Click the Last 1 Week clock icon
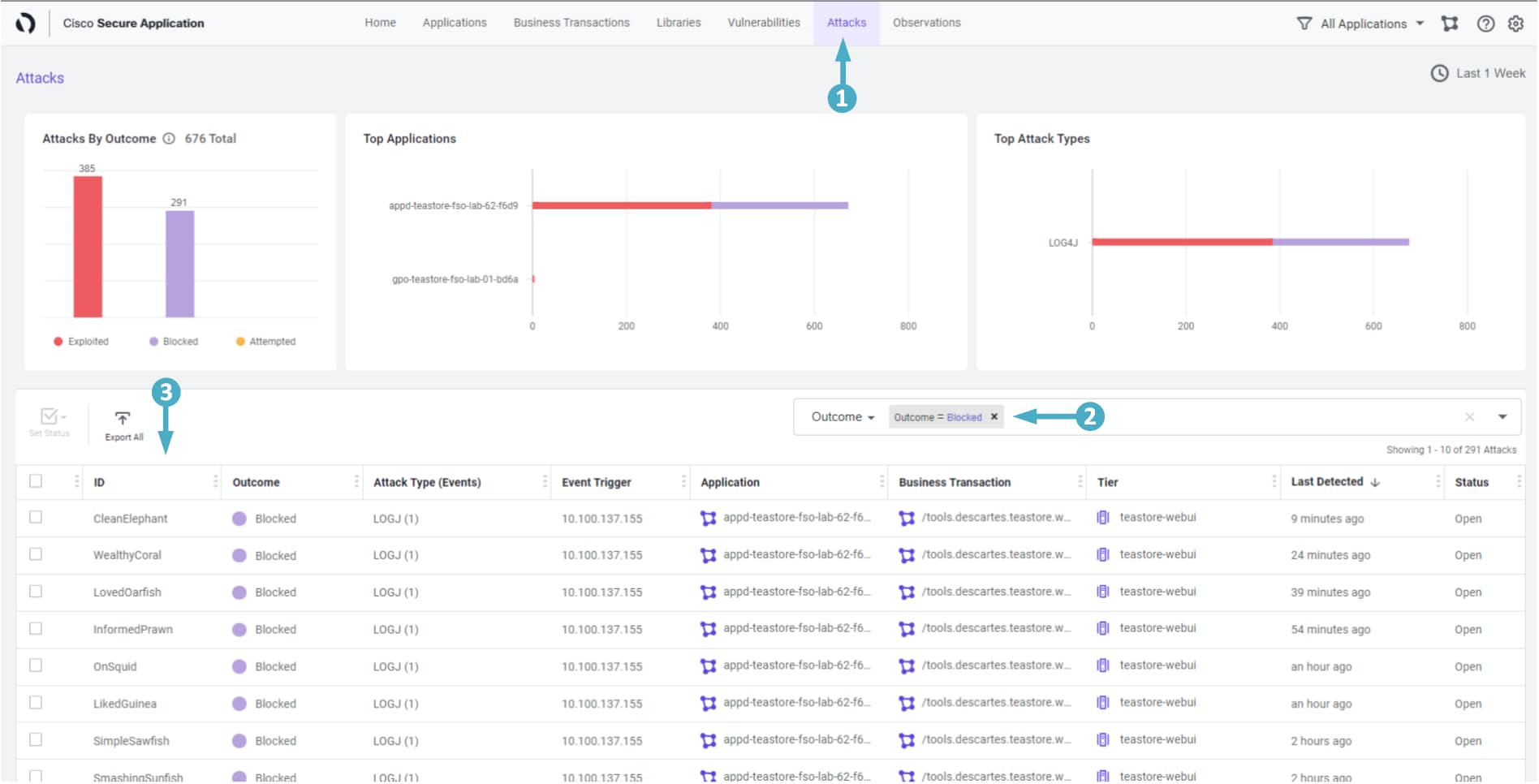Image resolution: width=1539 pixels, height=784 pixels. pos(1439,74)
